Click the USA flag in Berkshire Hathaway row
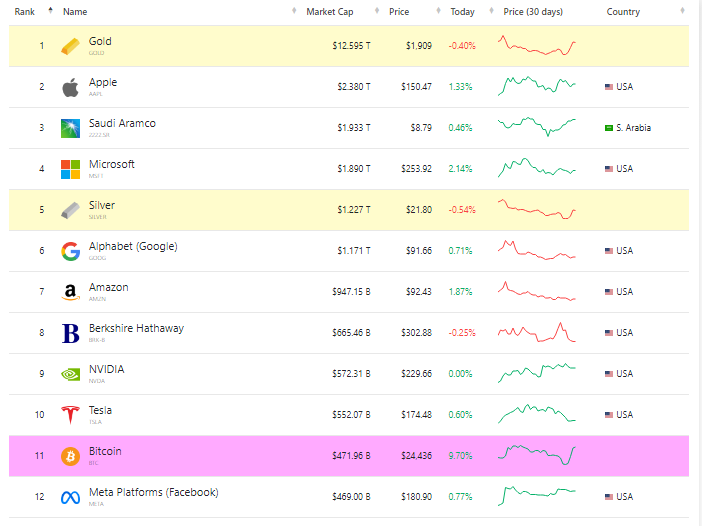 [x=609, y=333]
